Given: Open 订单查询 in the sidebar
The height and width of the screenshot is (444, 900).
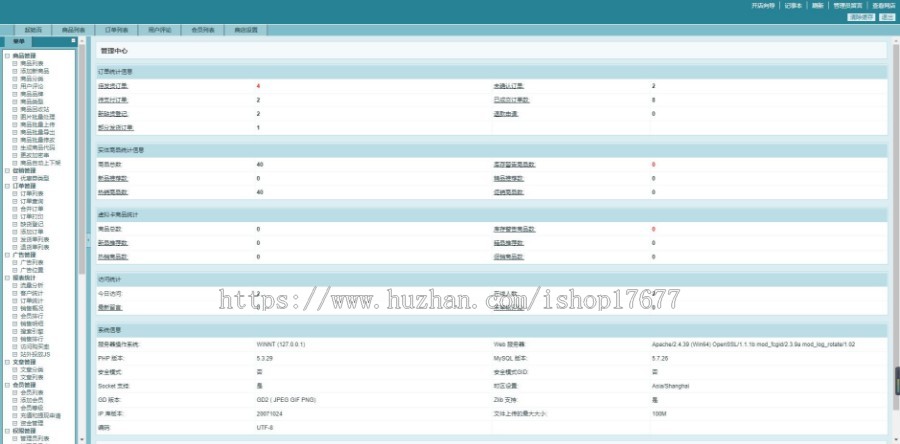Looking at the screenshot, I should [x=32, y=201].
